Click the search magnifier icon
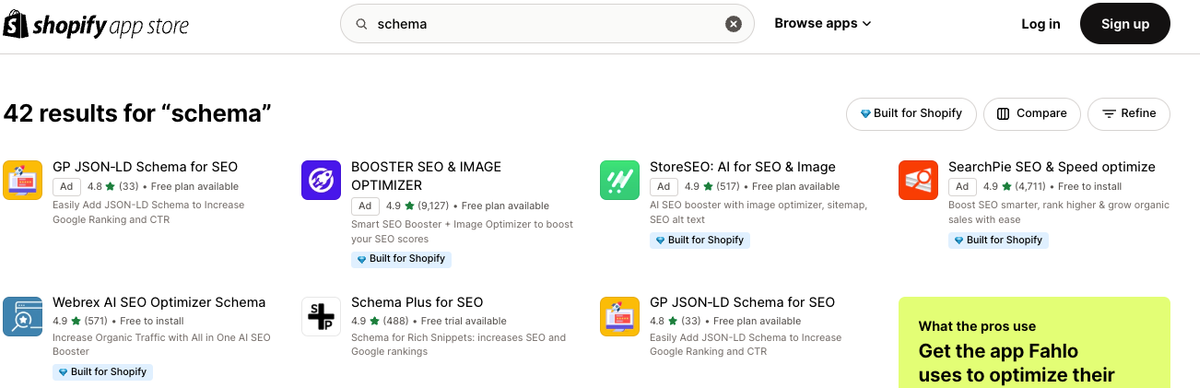1200x388 pixels. (362, 24)
